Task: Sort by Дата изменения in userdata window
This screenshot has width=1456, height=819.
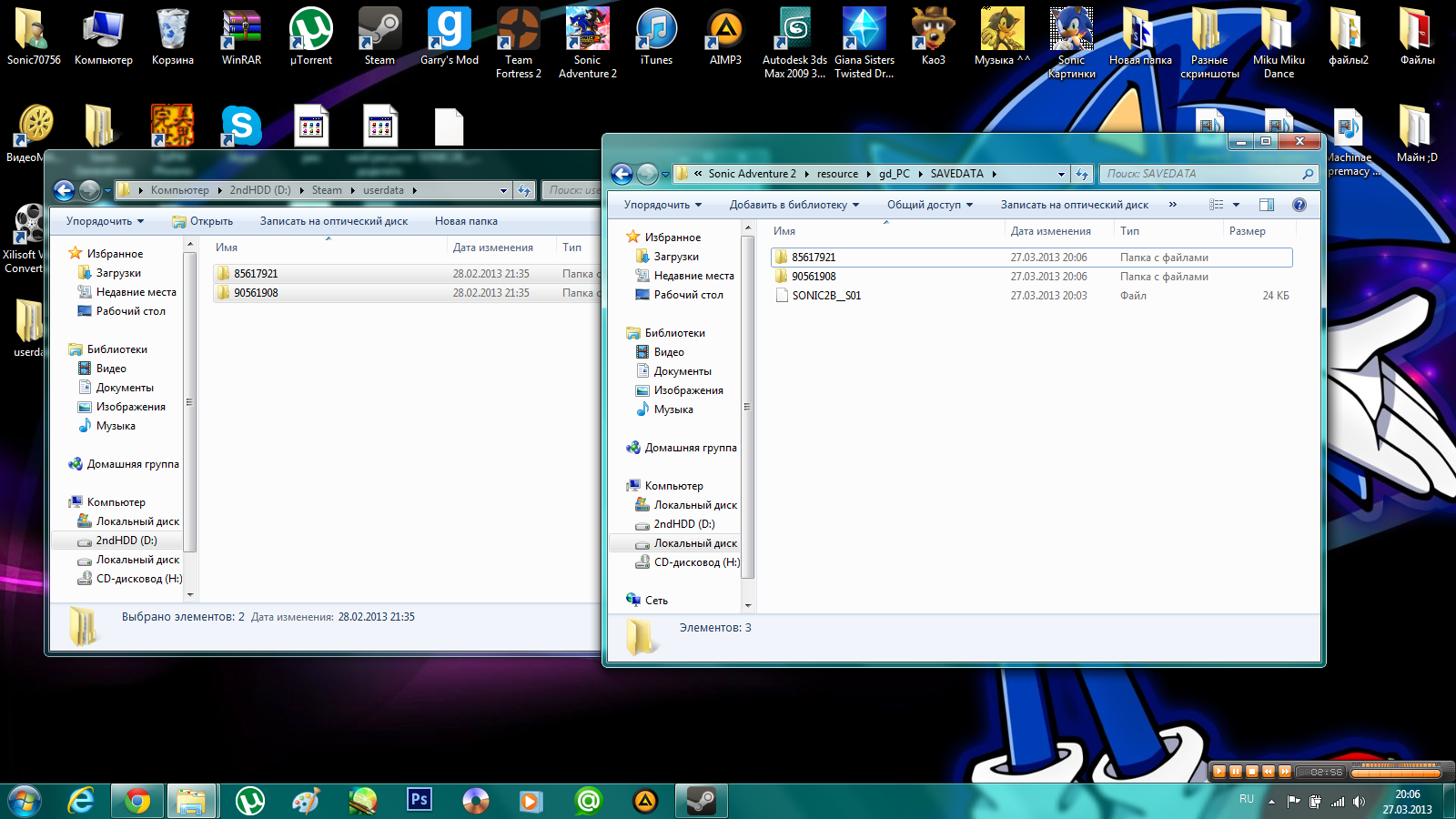Action: pos(501,248)
